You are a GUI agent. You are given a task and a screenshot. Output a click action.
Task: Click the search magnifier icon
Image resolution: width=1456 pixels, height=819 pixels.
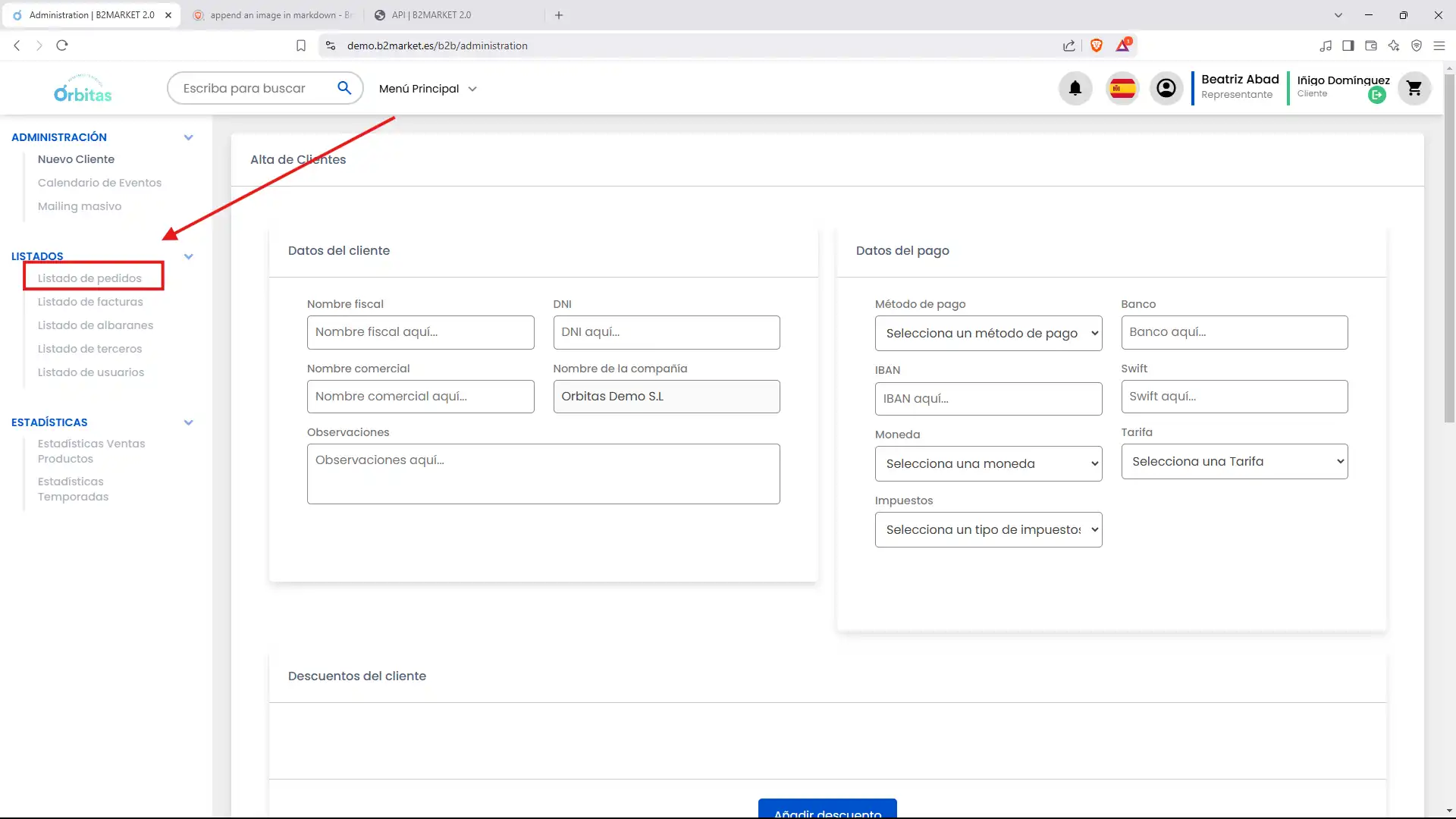pyautogui.click(x=344, y=88)
